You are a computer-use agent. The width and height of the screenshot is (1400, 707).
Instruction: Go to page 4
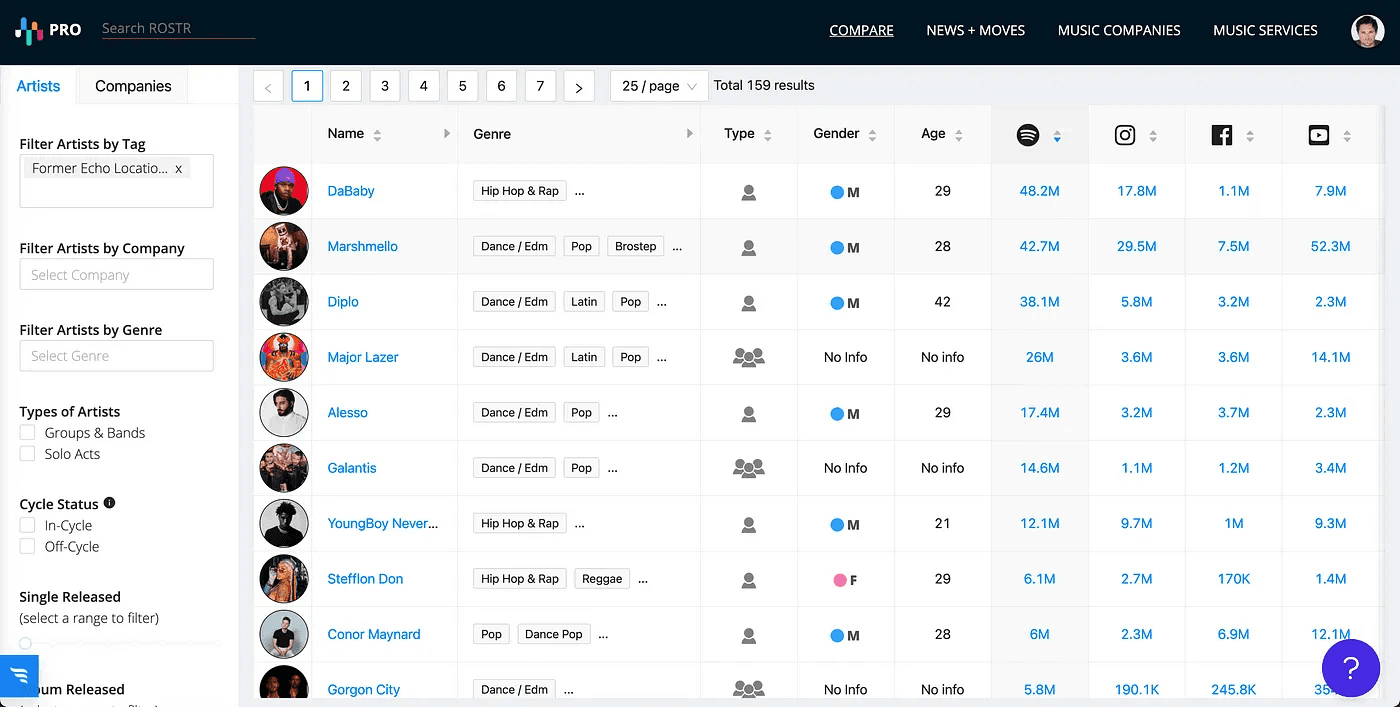(x=423, y=86)
